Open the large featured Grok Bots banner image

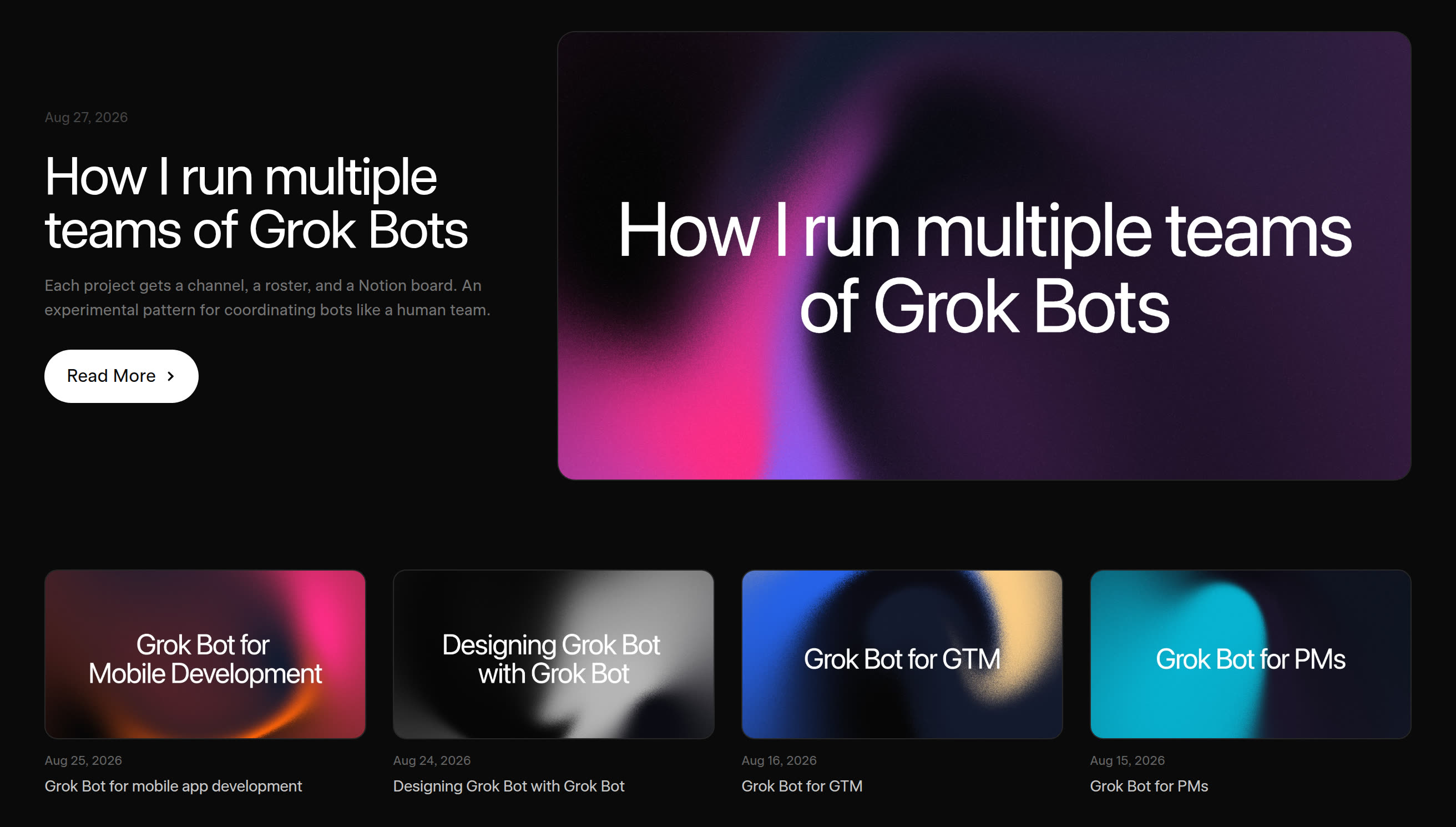point(984,256)
